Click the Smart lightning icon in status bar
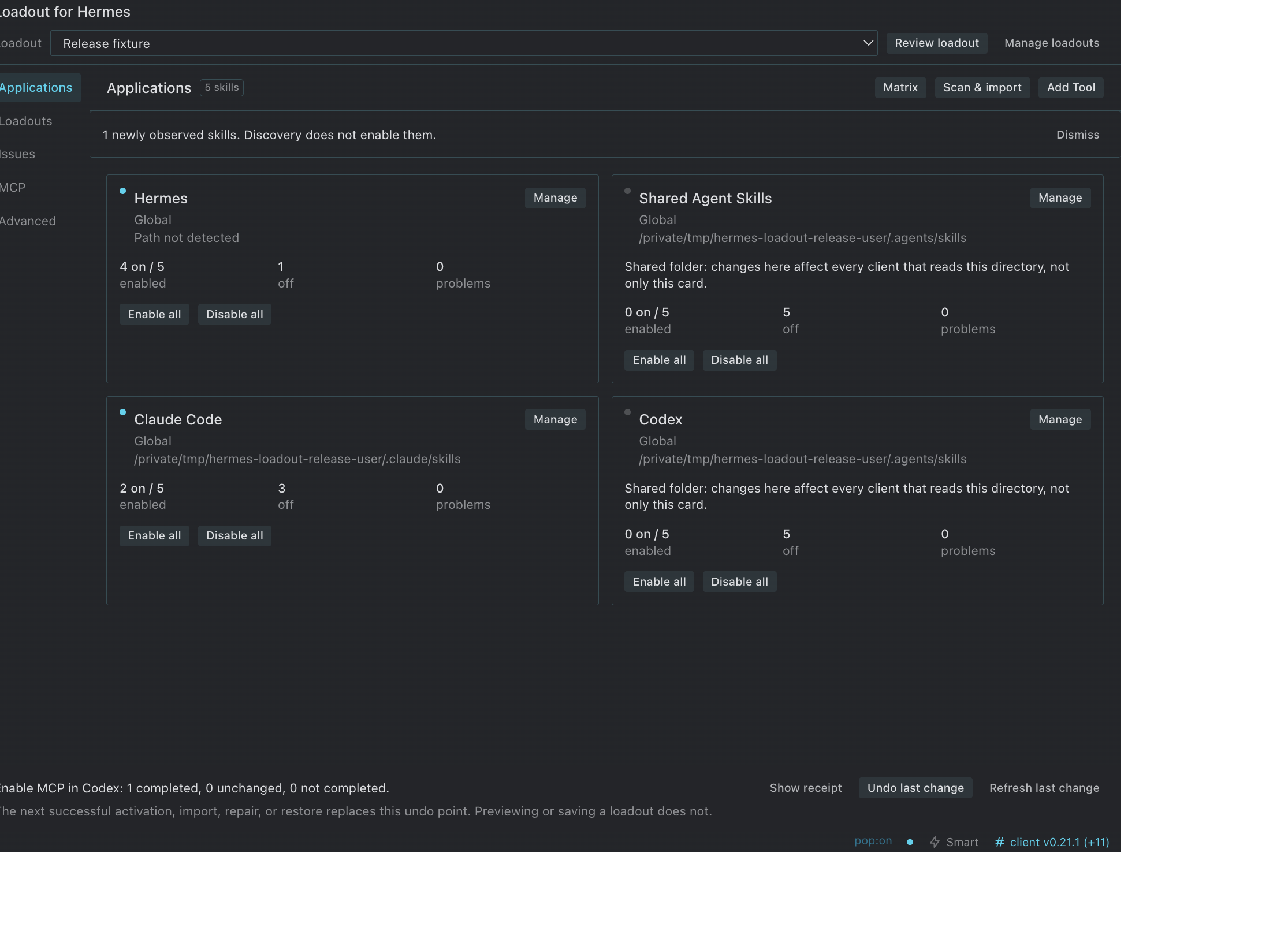The width and height of the screenshot is (1288, 931). pyautogui.click(x=935, y=842)
